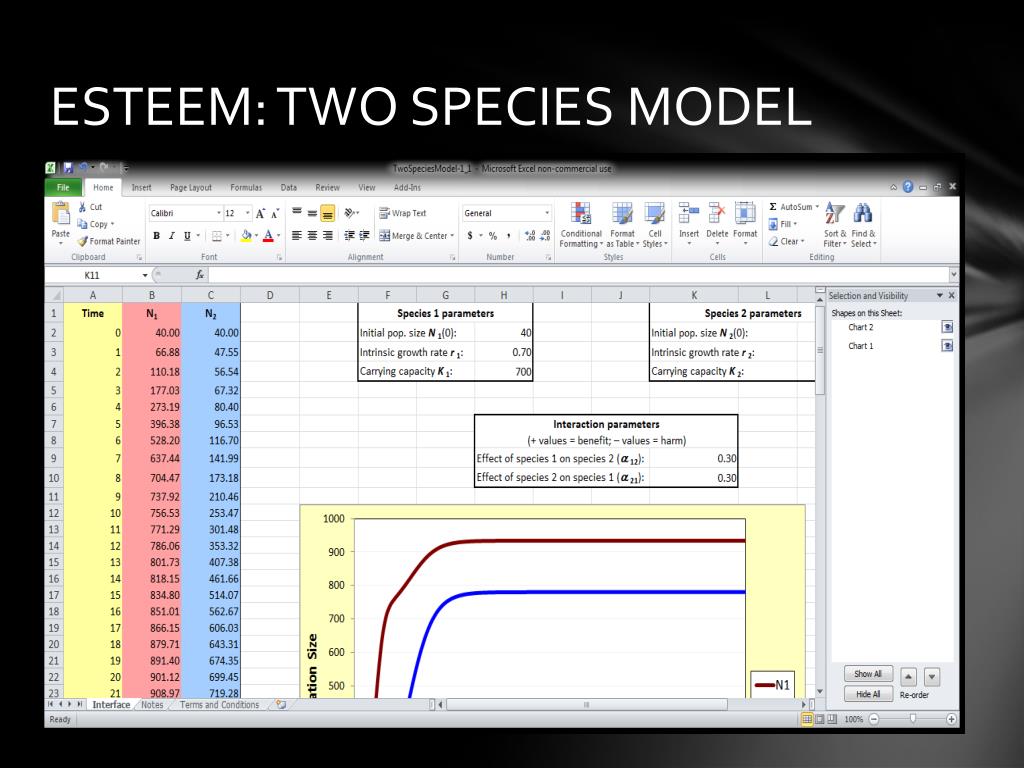Click the Excel Help question mark
The width and height of the screenshot is (1024, 768).
point(908,187)
